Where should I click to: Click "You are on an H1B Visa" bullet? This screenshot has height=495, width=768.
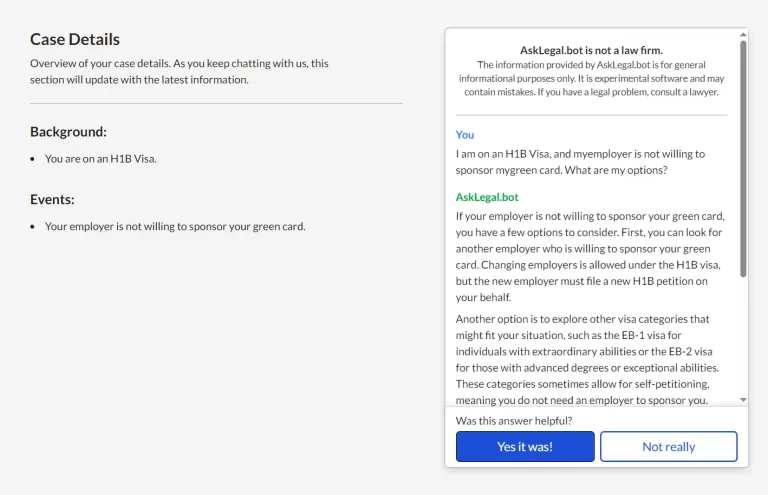pos(100,158)
